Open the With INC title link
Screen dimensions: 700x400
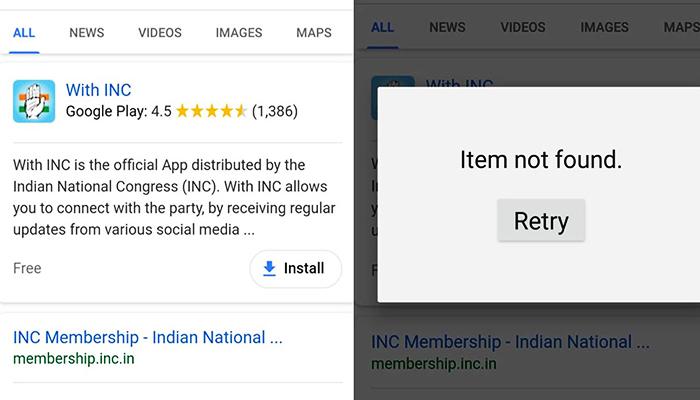(x=99, y=90)
